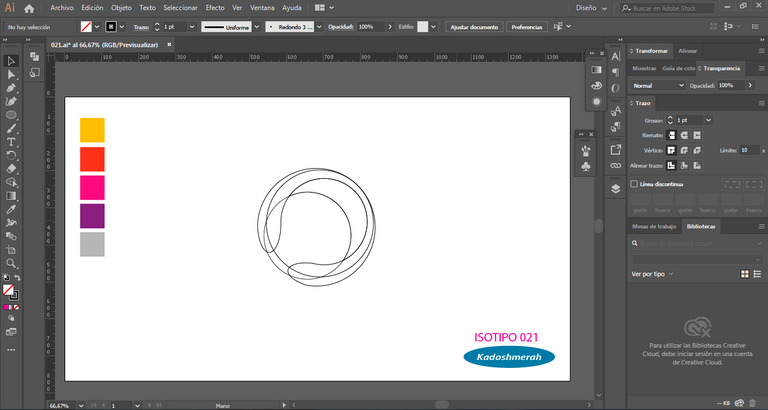Click the Ajustar documento button

pyautogui.click(x=474, y=27)
